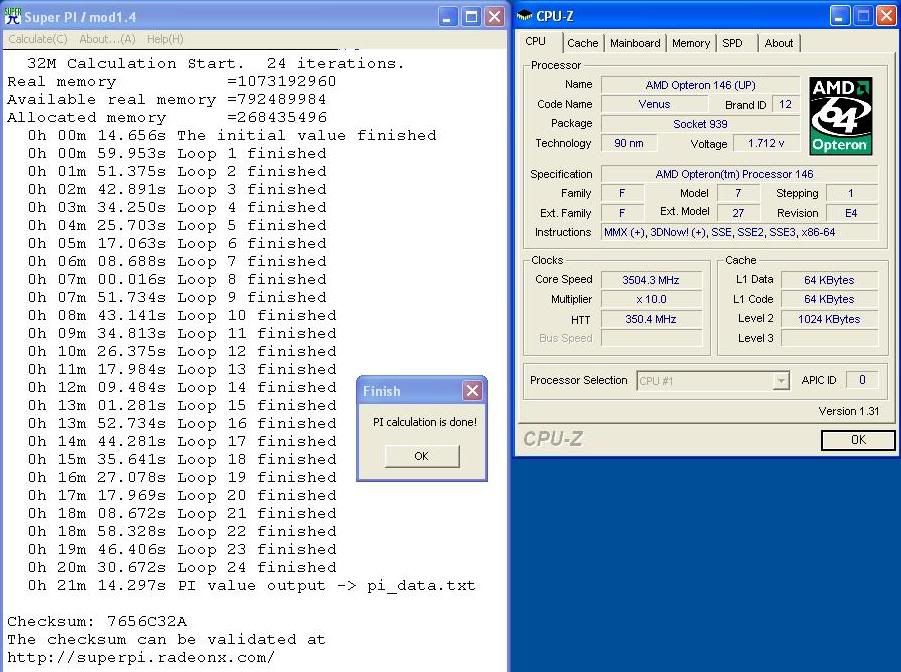Click the 'Real memory =1073192960' line
901x672 pixels.
172,82
